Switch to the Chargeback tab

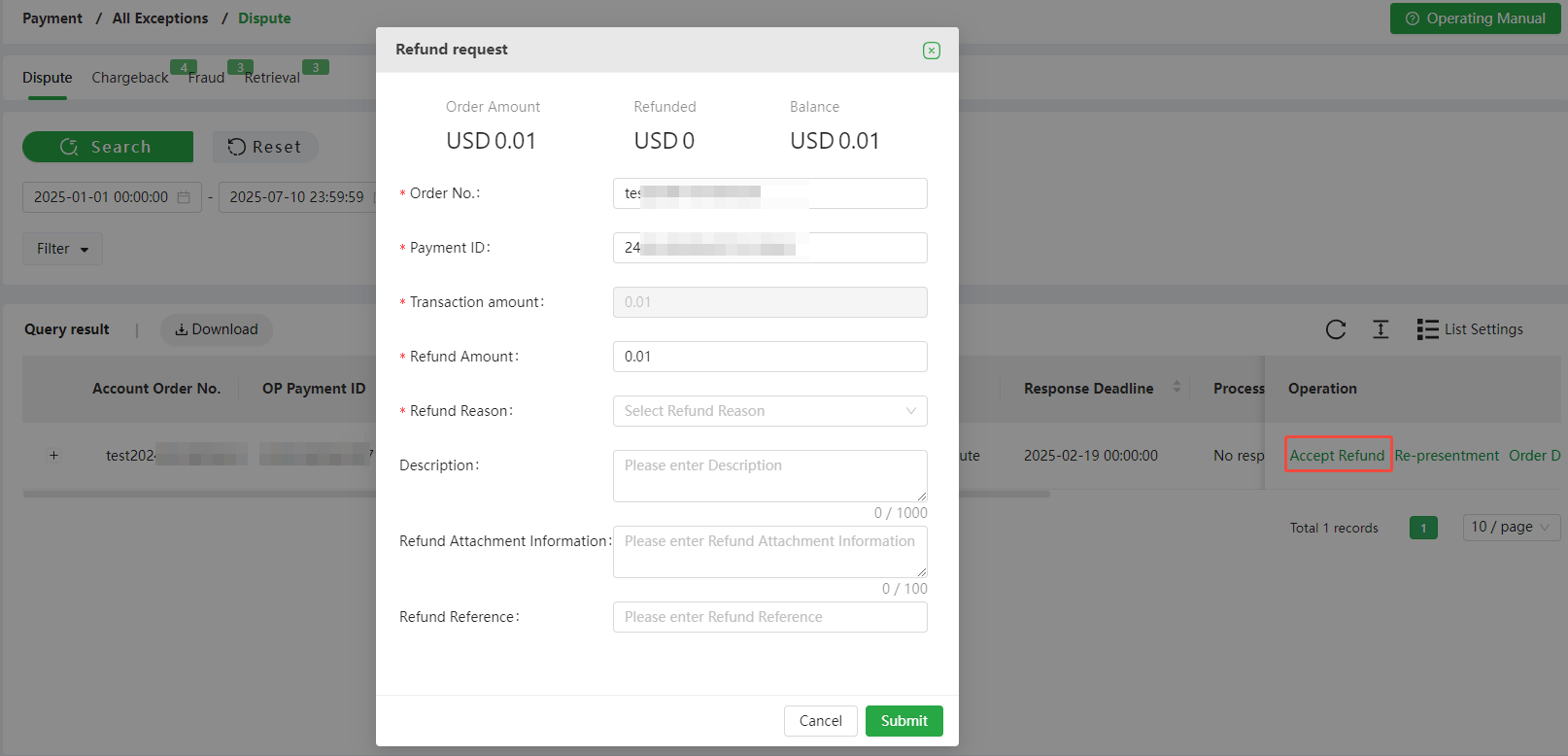[130, 78]
